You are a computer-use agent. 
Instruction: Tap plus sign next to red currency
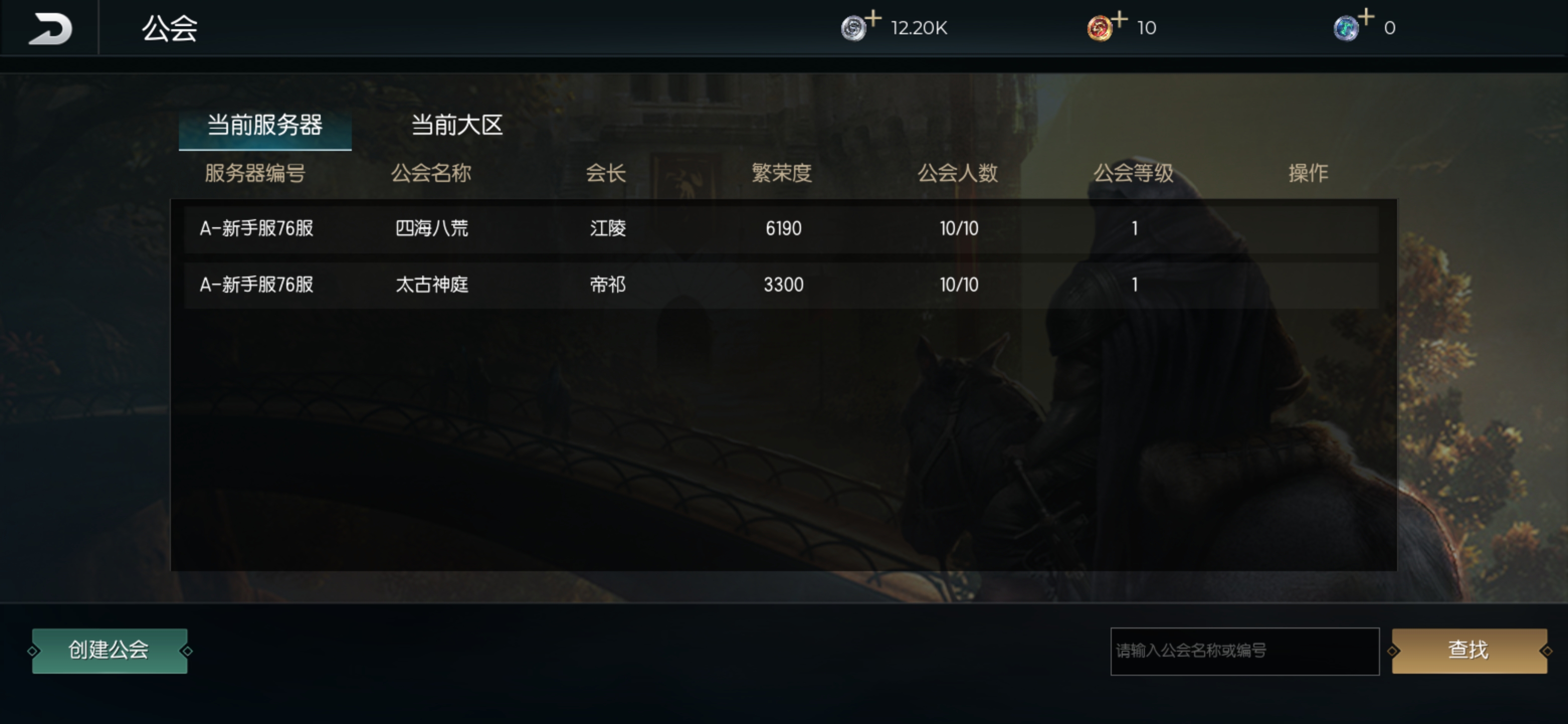[x=1119, y=18]
